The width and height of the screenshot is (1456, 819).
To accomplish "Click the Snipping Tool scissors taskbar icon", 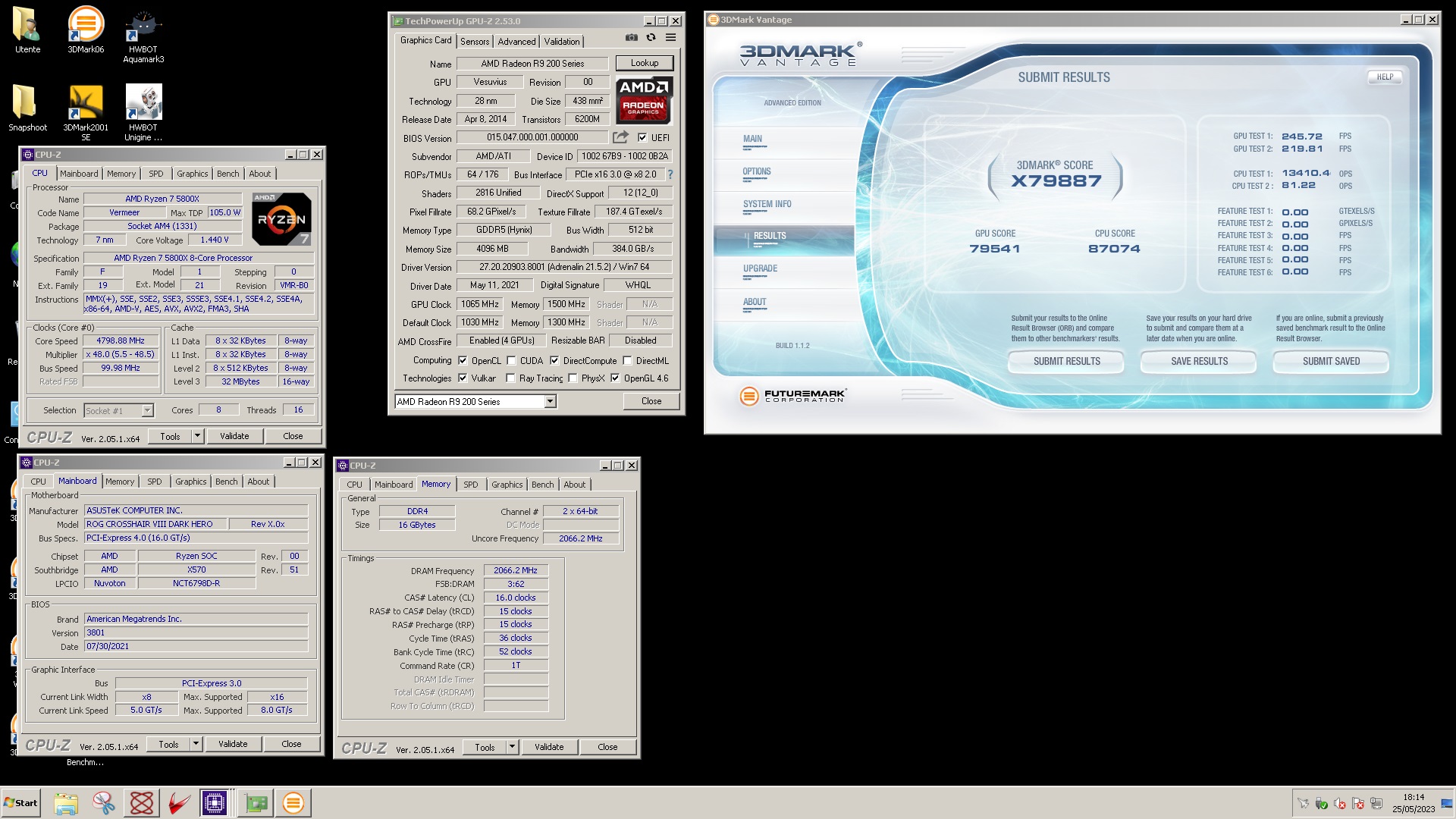I will (x=104, y=803).
